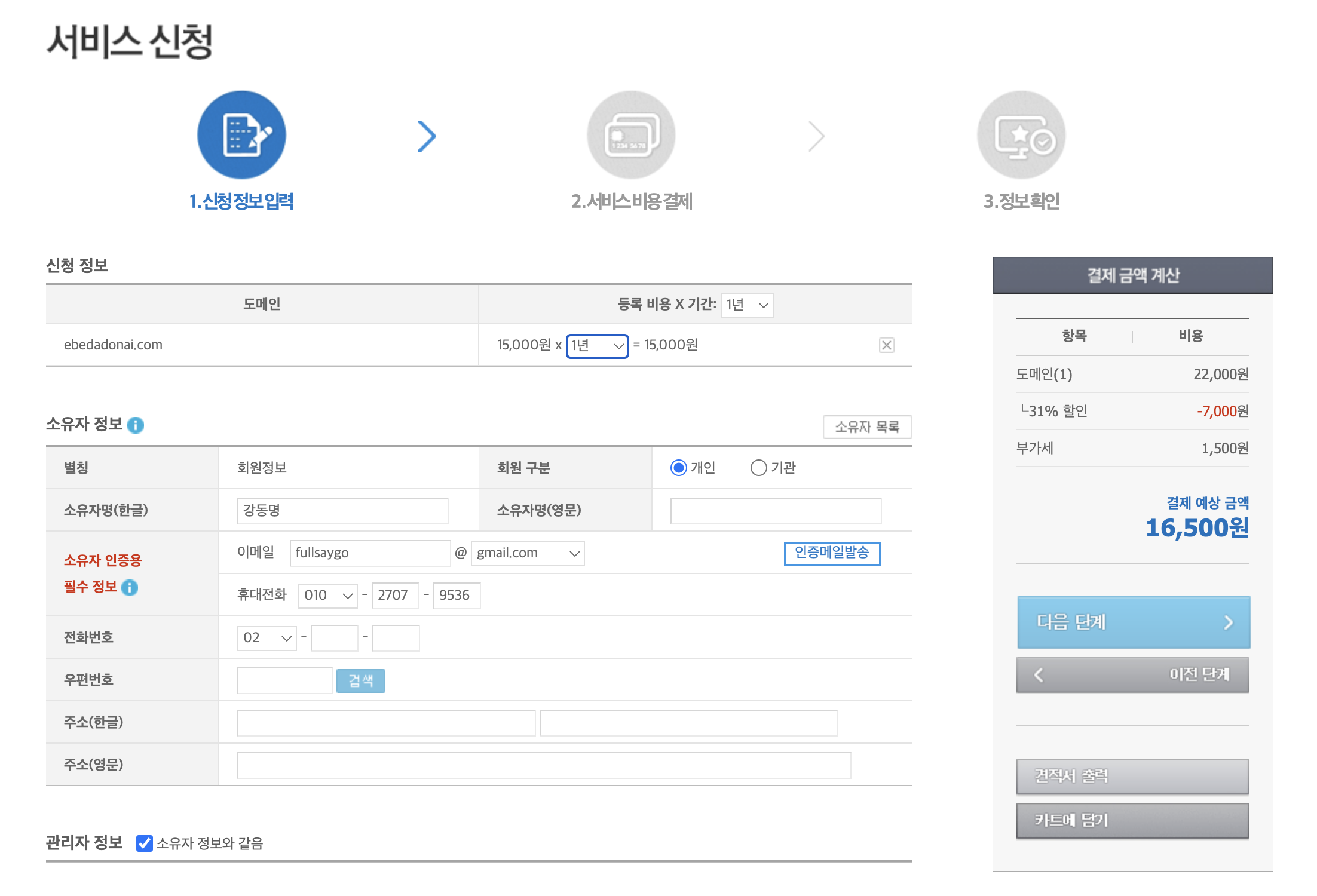Click the step 3 정보확인 monitor icon

click(x=1021, y=135)
